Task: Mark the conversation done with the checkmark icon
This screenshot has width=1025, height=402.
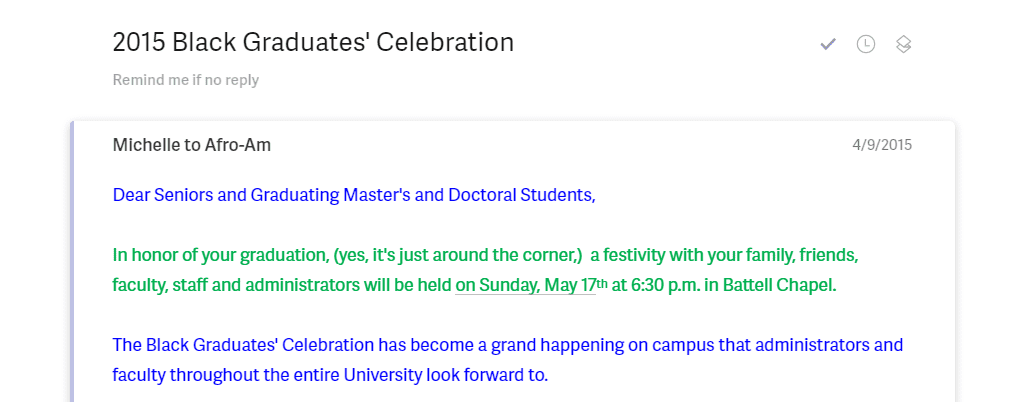Action: (x=828, y=44)
